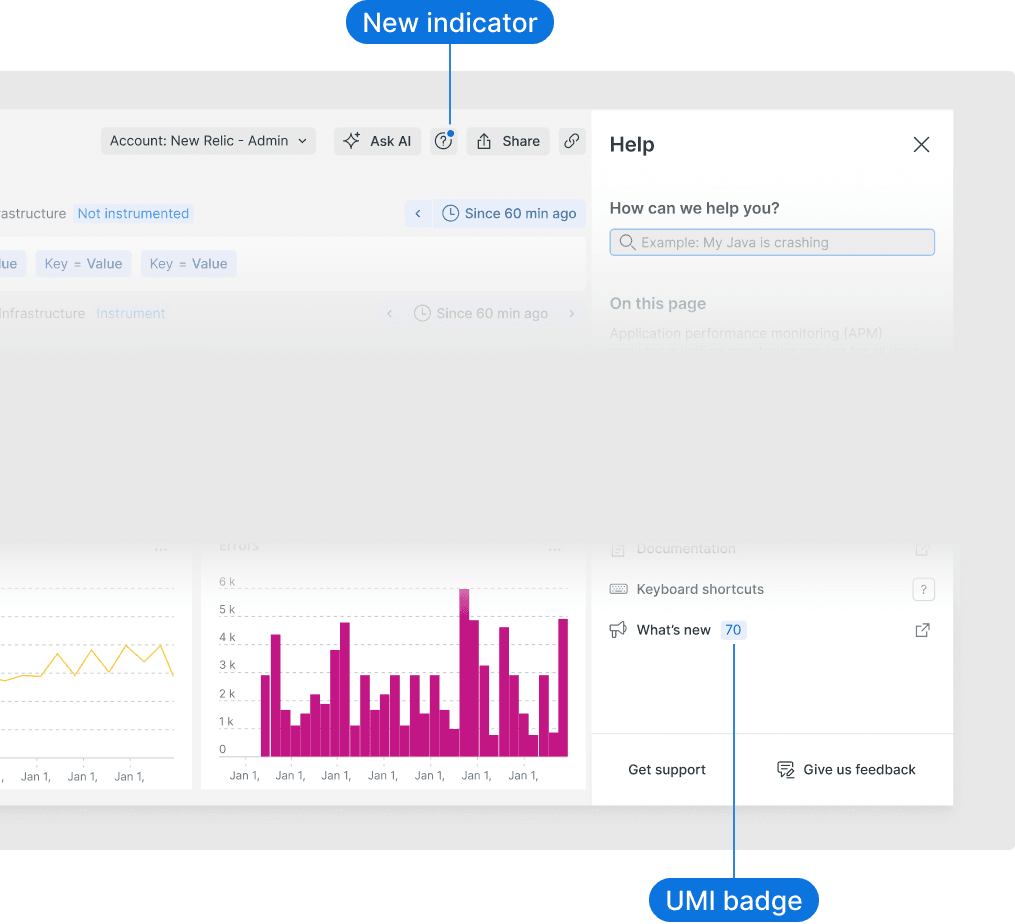Screen dimensions: 1015x924
Task: Click the right chevron on the lower time picker
Action: [572, 313]
